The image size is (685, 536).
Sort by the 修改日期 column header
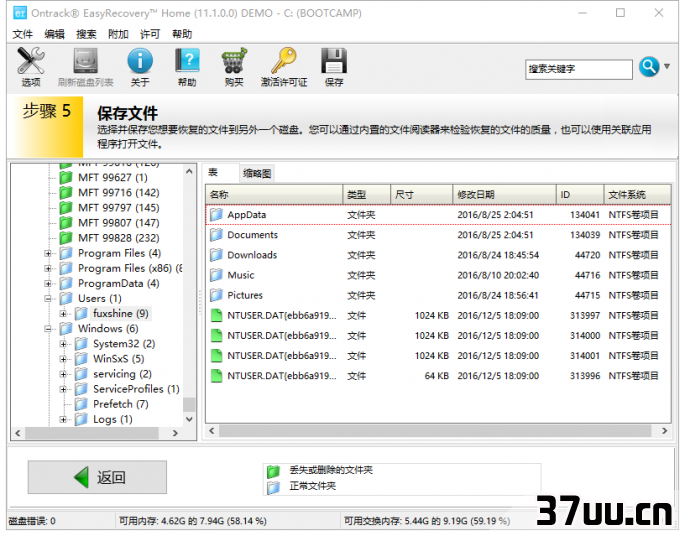click(505, 194)
